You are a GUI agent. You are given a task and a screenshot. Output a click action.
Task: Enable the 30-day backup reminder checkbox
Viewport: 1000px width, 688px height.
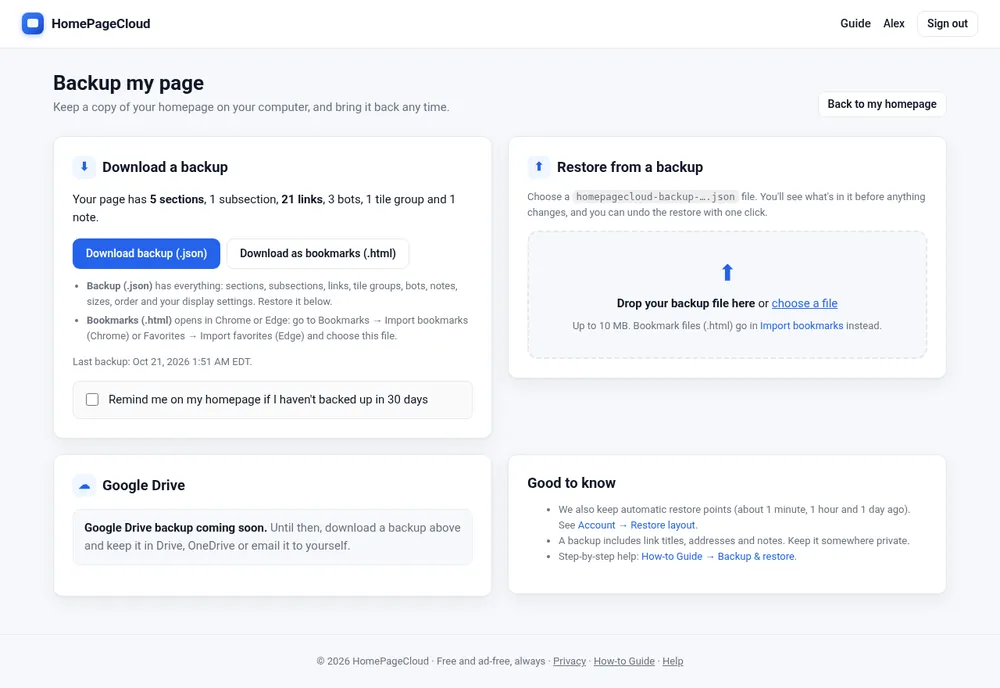92,400
